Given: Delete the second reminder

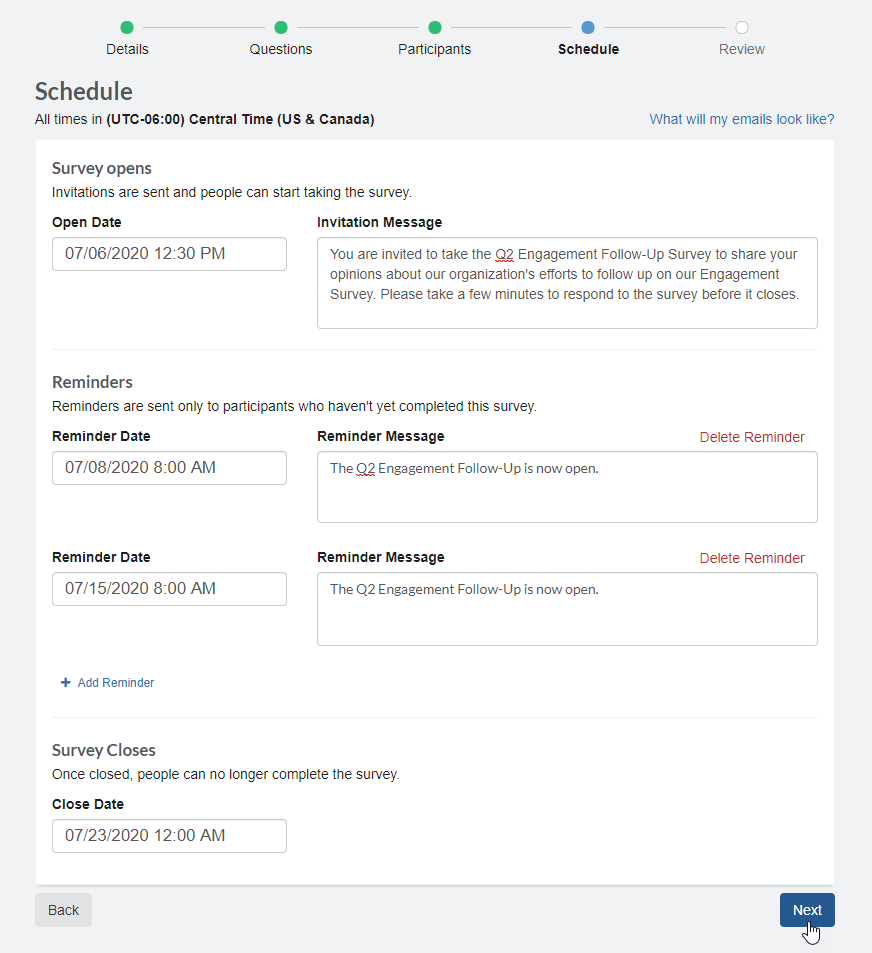Looking at the screenshot, I should pos(752,558).
